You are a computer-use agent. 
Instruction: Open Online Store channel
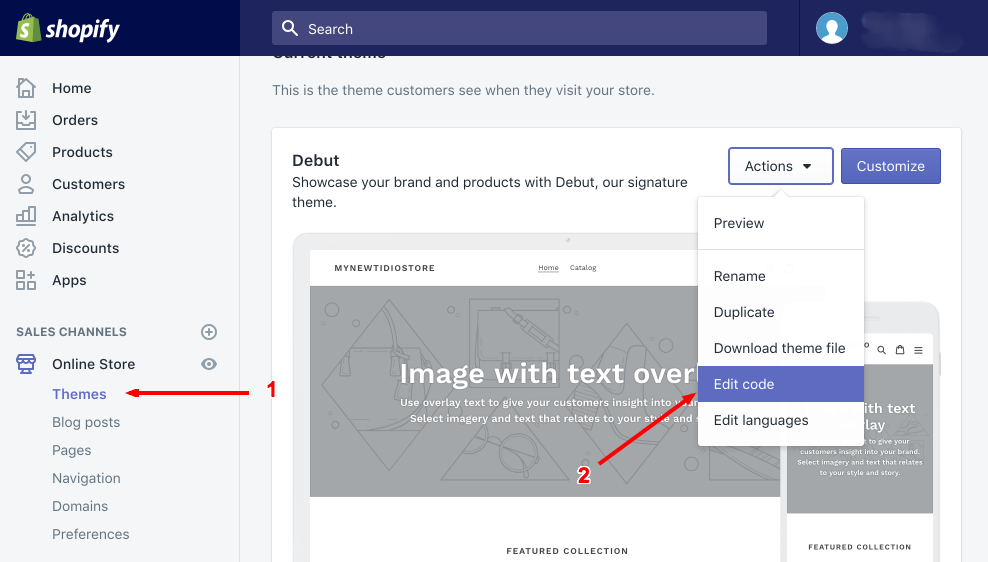[x=94, y=364]
